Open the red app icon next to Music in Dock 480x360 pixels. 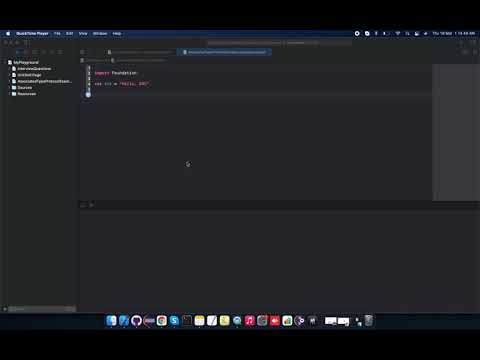click(275, 321)
